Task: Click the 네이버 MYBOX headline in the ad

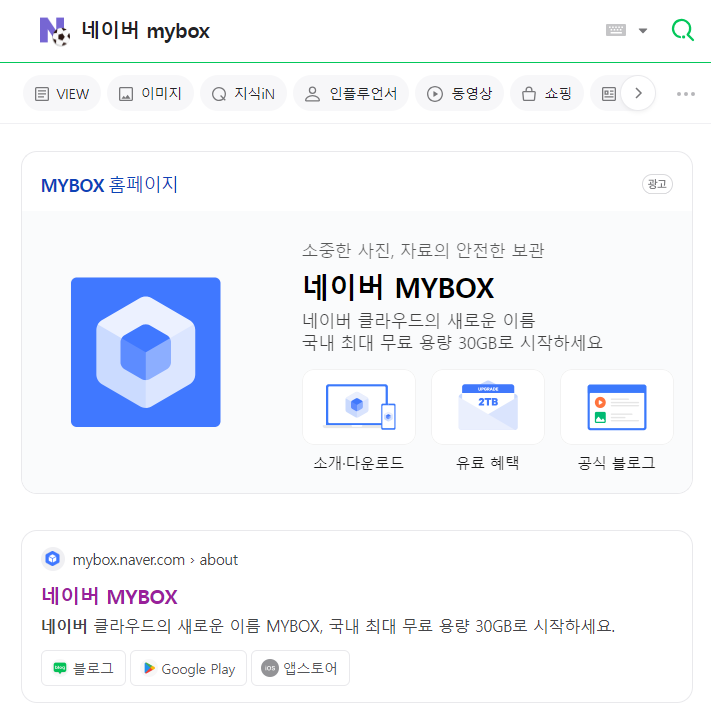Action: 398,287
